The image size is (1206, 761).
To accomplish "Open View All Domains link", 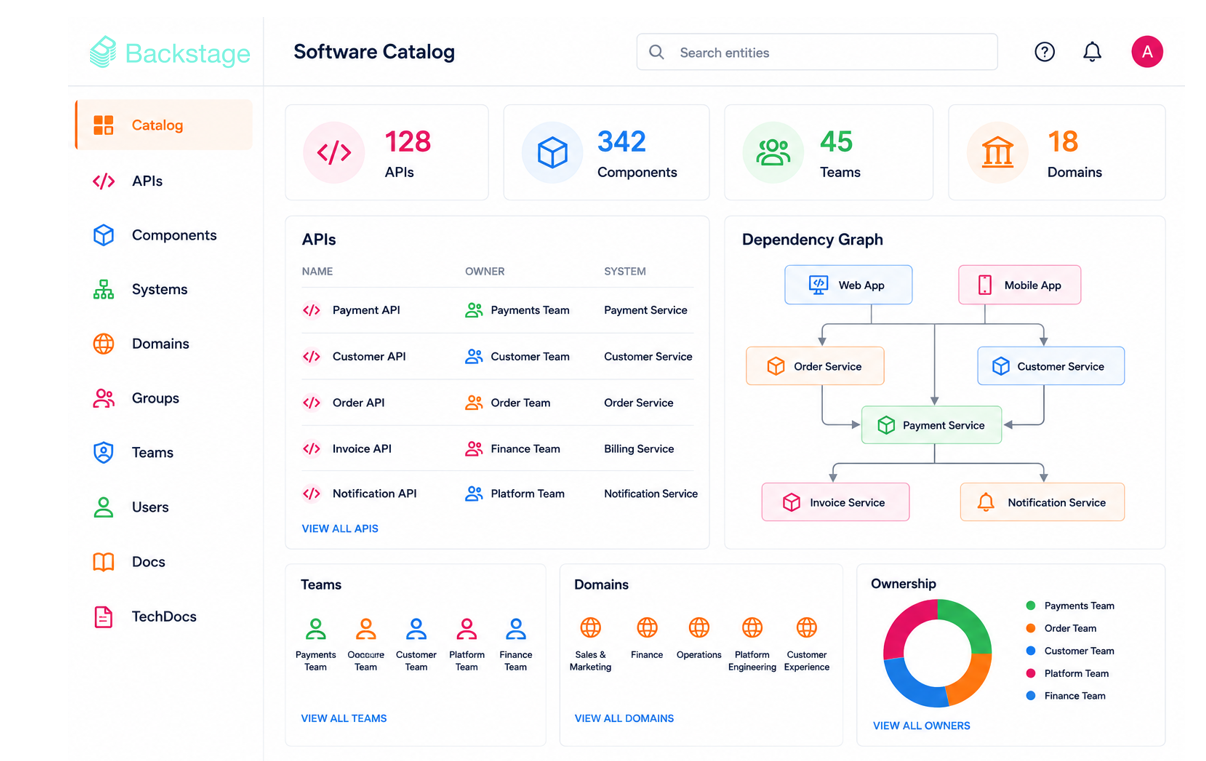I will click(624, 718).
